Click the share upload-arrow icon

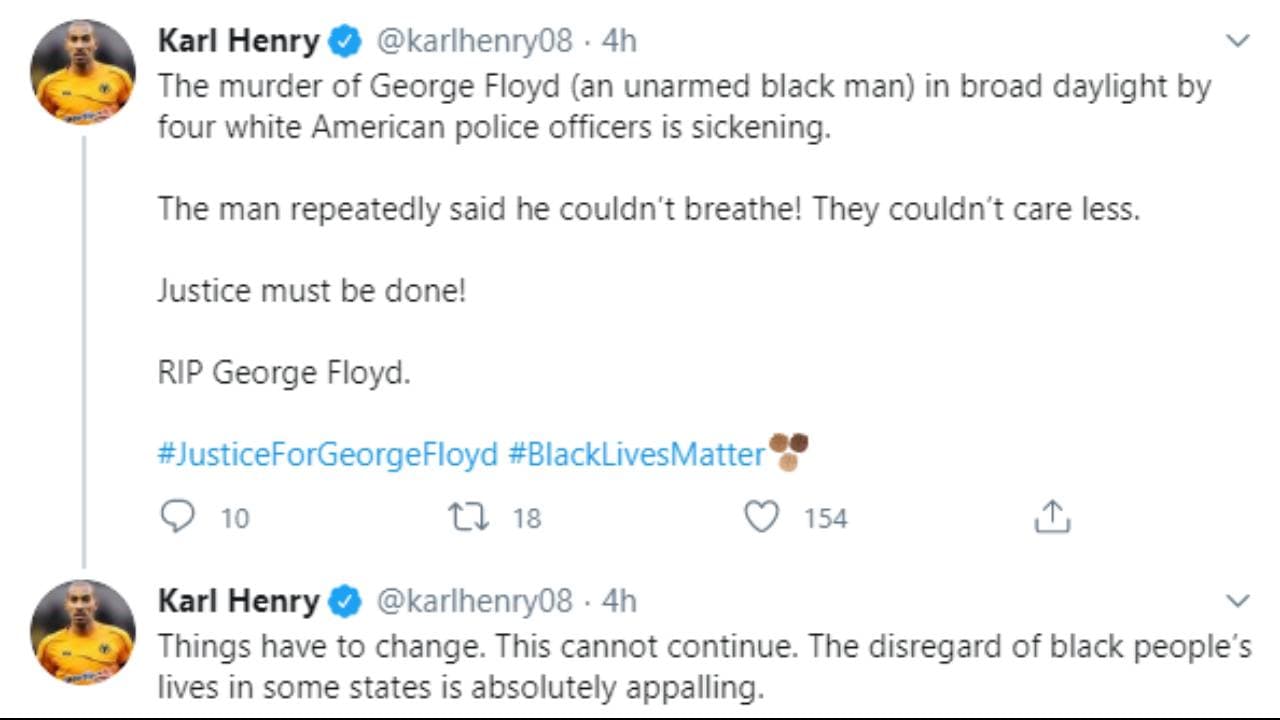[1052, 517]
